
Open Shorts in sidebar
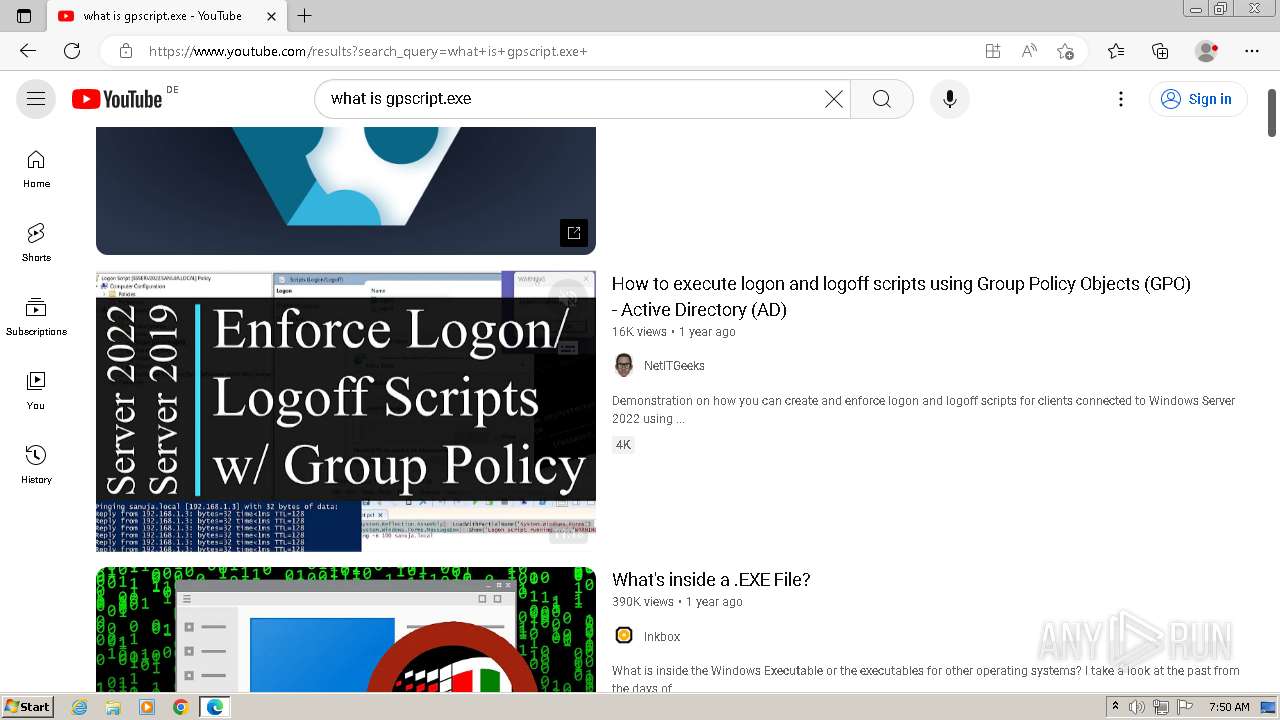36,243
